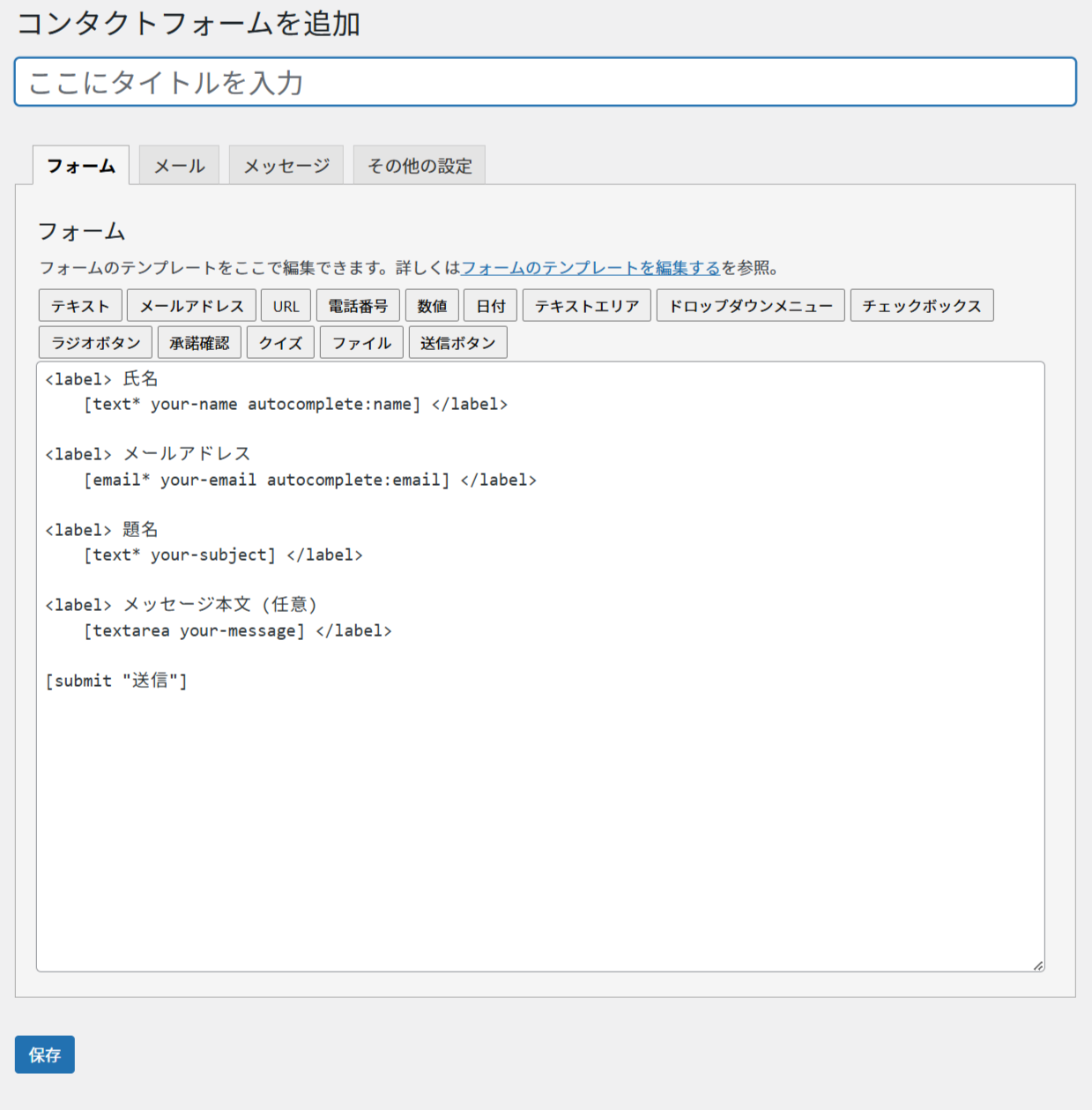The image size is (1092, 1110).
Task: Add a 日付 field tag
Action: (x=490, y=306)
